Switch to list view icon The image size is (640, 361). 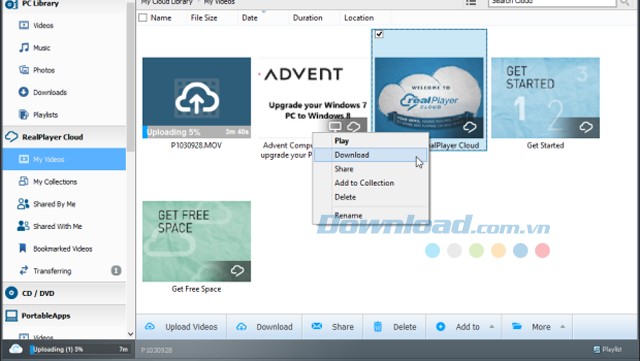(x=471, y=2)
